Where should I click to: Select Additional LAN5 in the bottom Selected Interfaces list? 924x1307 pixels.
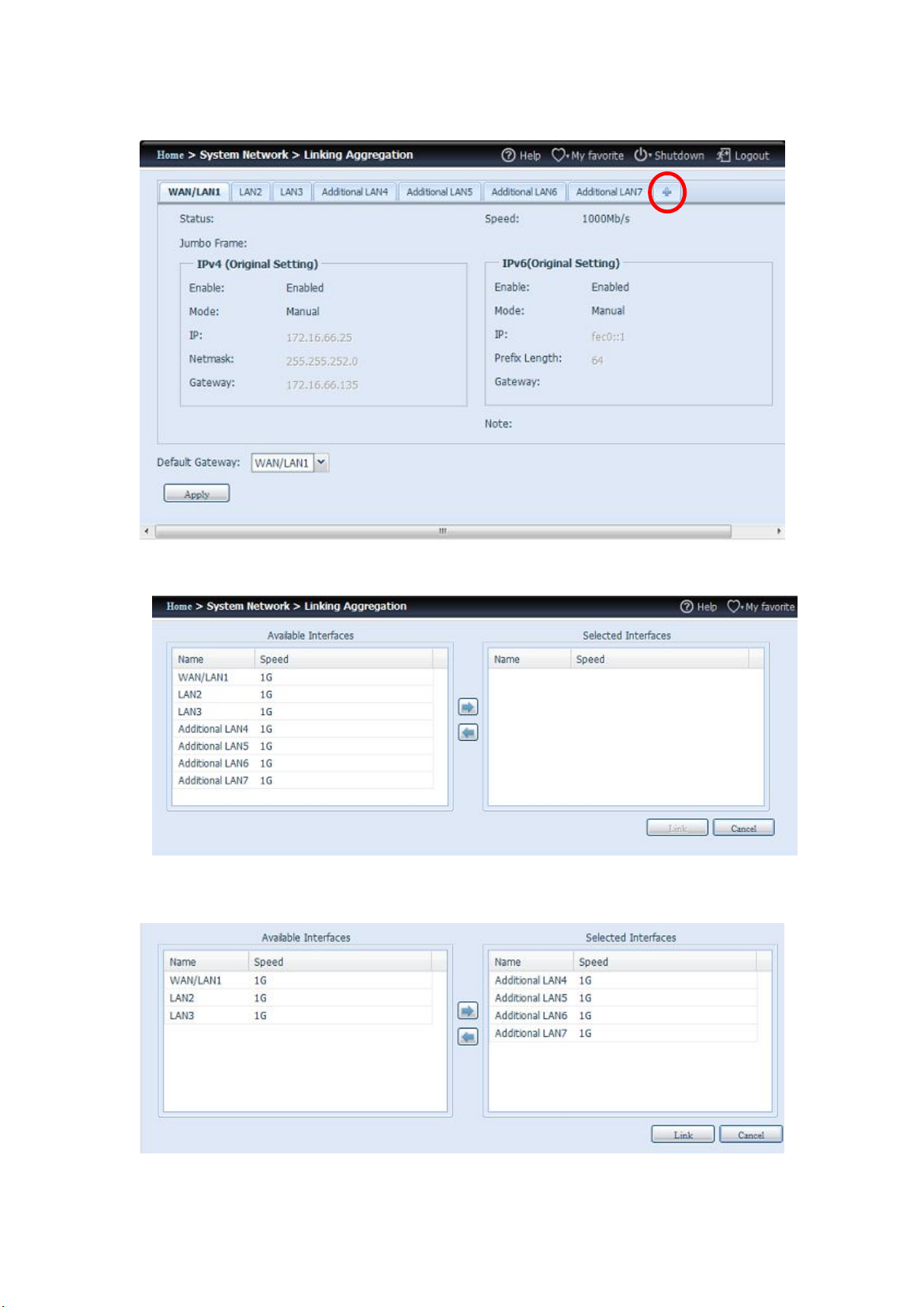click(x=623, y=998)
